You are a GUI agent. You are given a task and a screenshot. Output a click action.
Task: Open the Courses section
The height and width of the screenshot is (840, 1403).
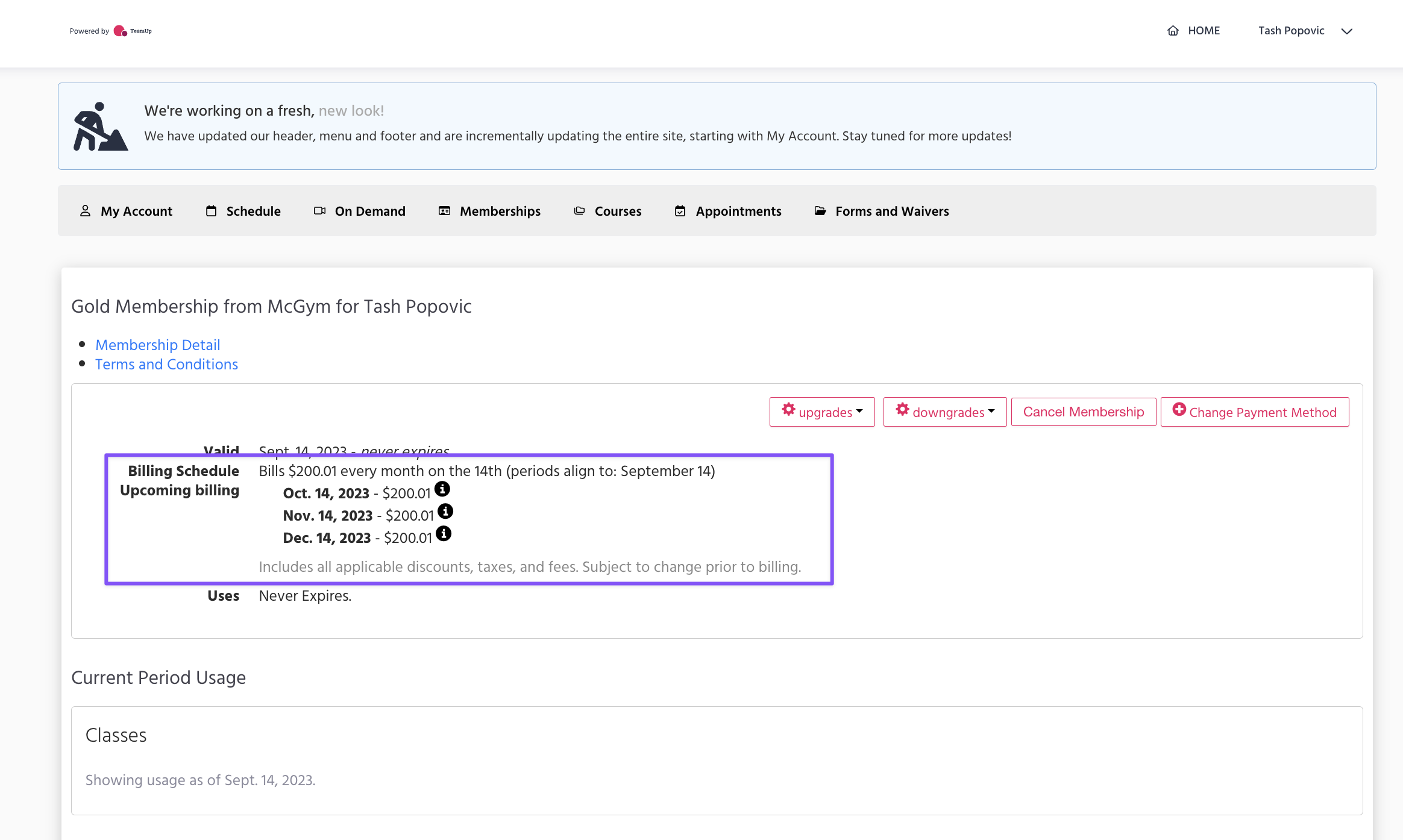pyautogui.click(x=617, y=211)
